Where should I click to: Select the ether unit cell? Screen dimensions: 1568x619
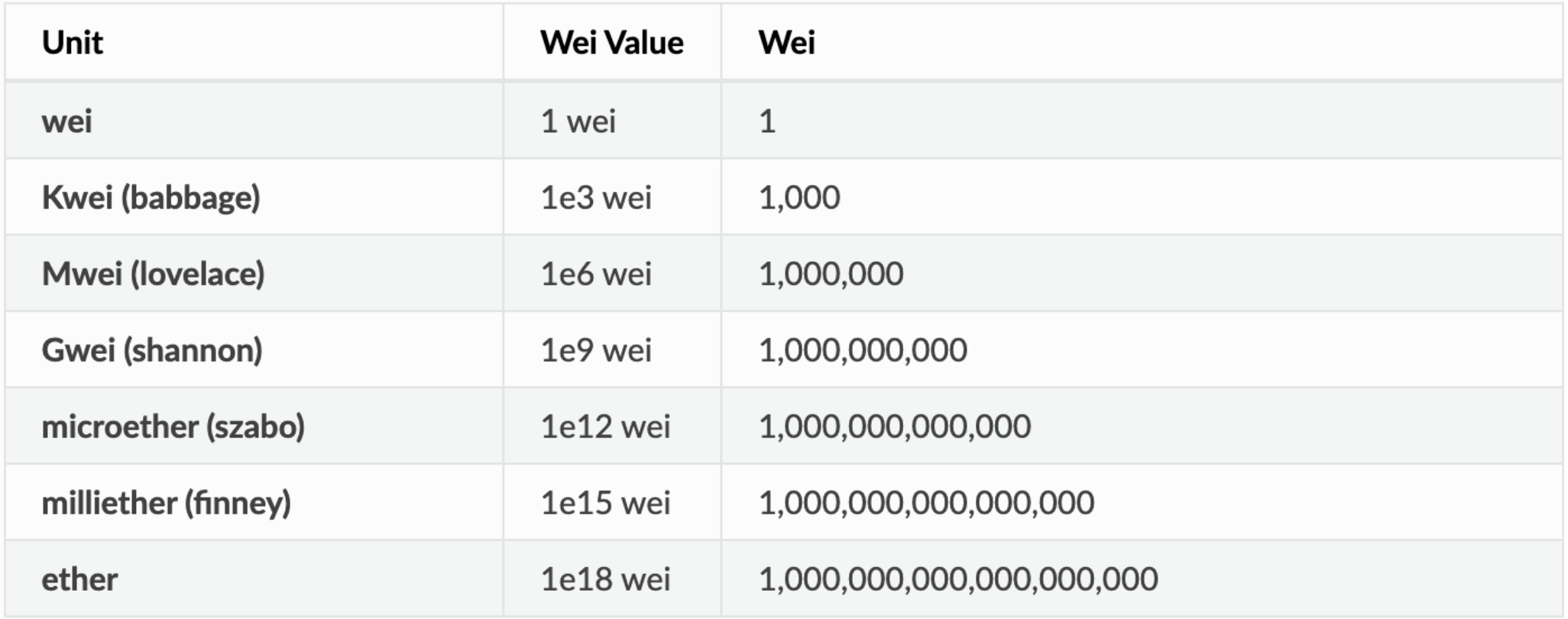coord(79,579)
